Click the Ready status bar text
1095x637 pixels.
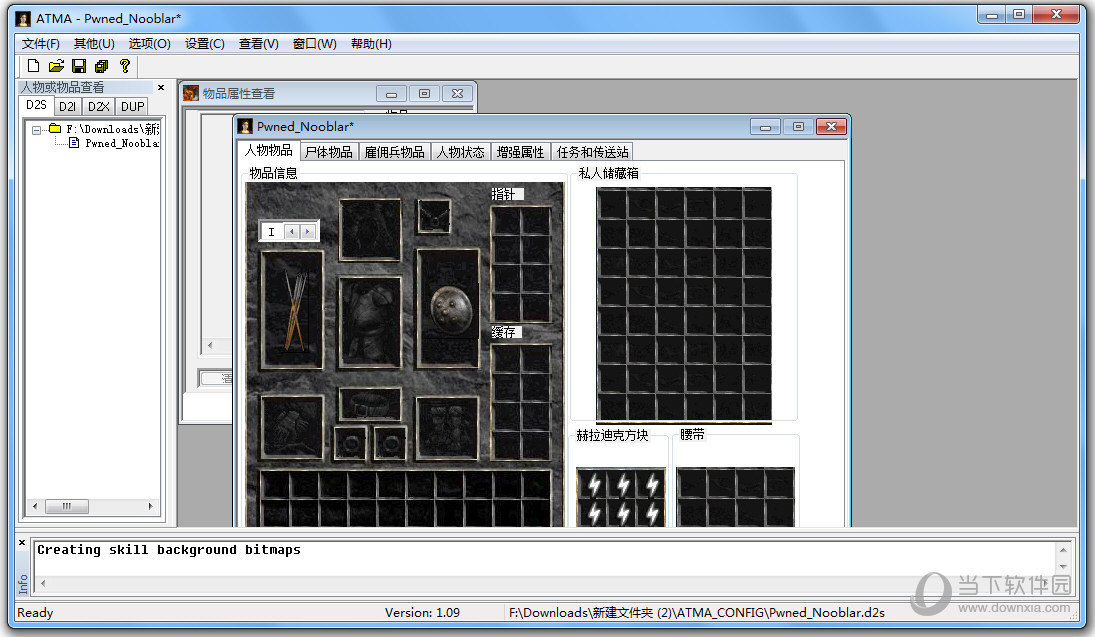click(35, 613)
